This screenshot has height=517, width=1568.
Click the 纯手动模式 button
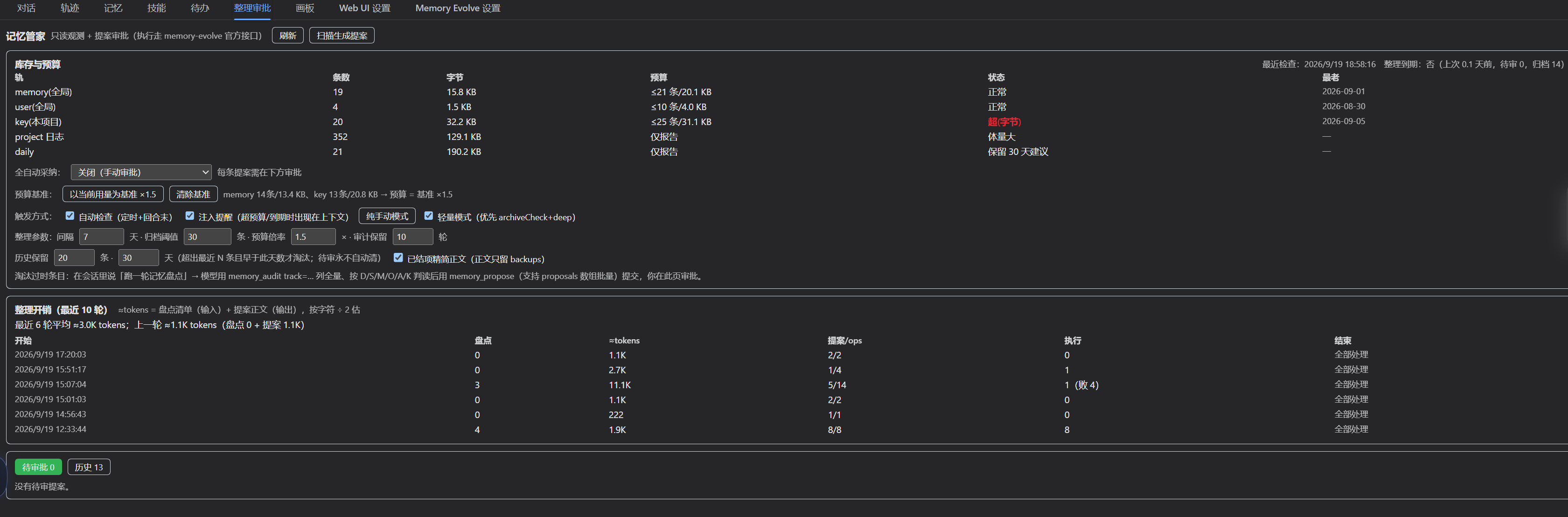[387, 216]
